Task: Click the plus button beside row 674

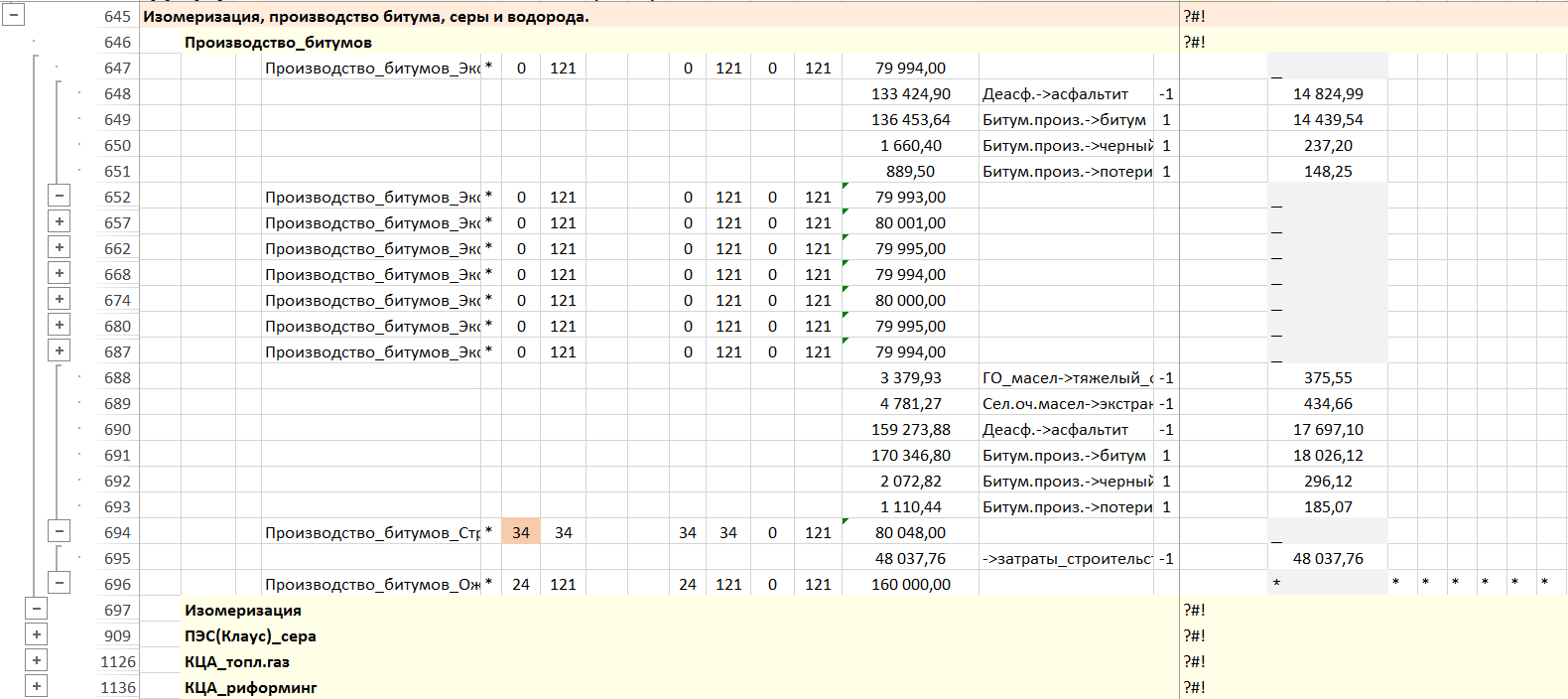Action: tap(60, 299)
